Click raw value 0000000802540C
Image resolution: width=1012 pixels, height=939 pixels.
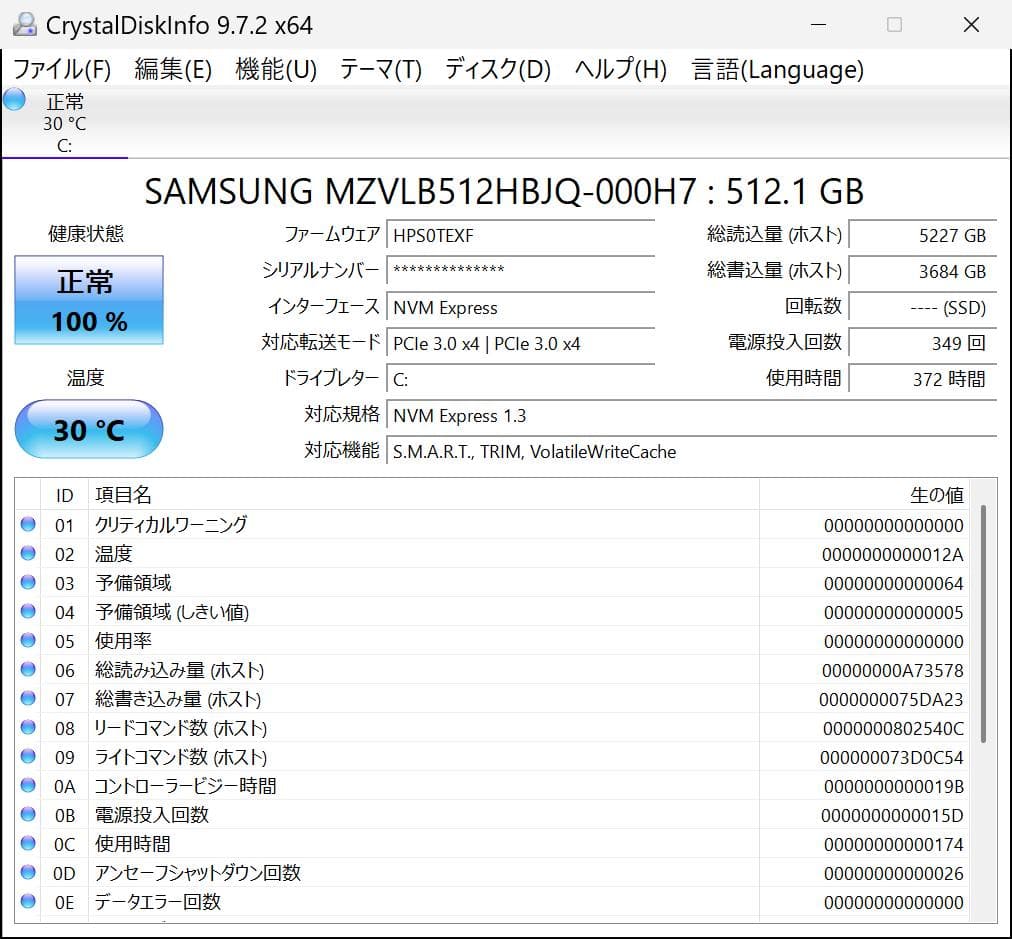(893, 729)
